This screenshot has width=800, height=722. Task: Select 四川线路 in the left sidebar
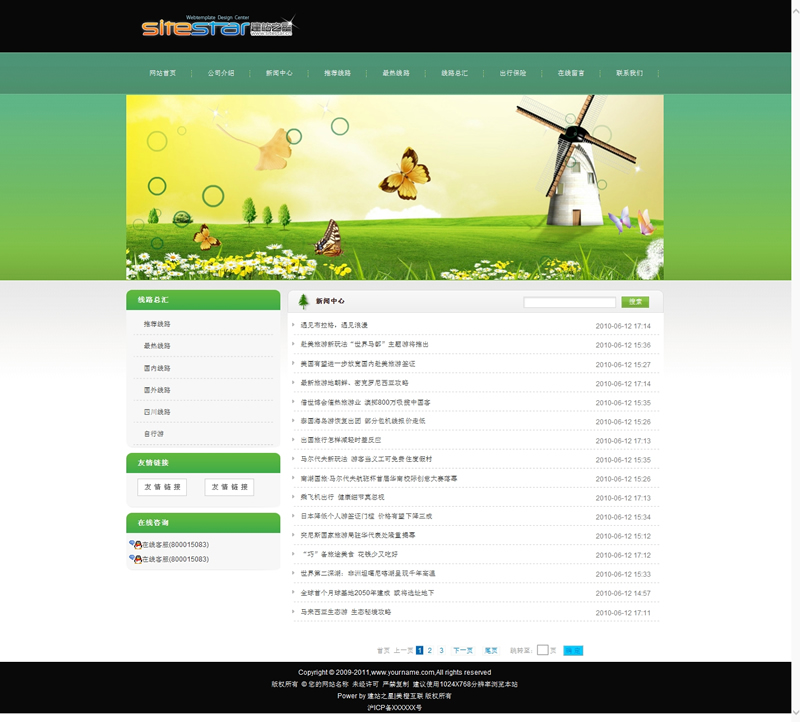[157, 412]
